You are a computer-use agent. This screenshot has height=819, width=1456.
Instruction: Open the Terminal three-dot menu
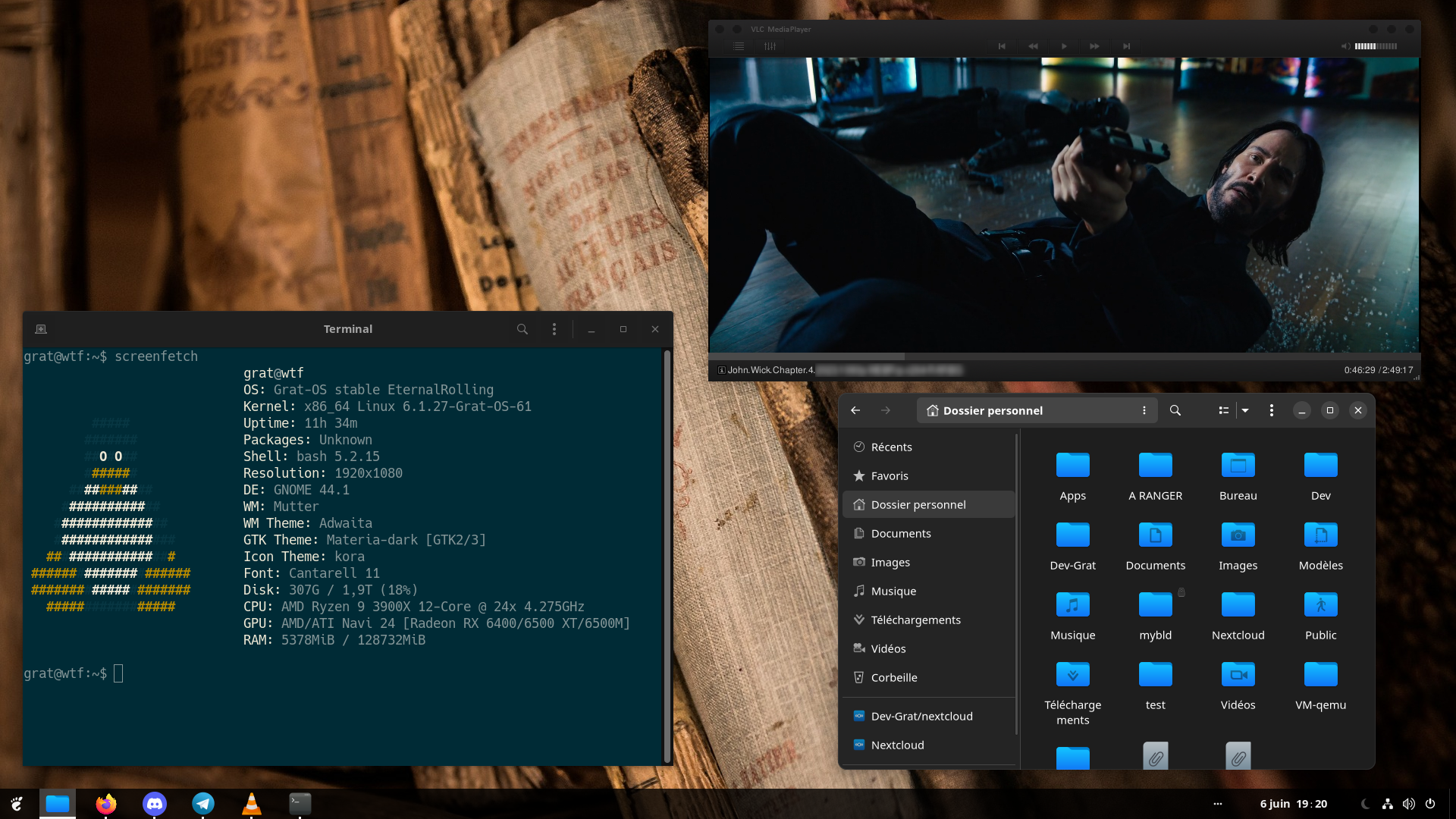click(x=554, y=329)
